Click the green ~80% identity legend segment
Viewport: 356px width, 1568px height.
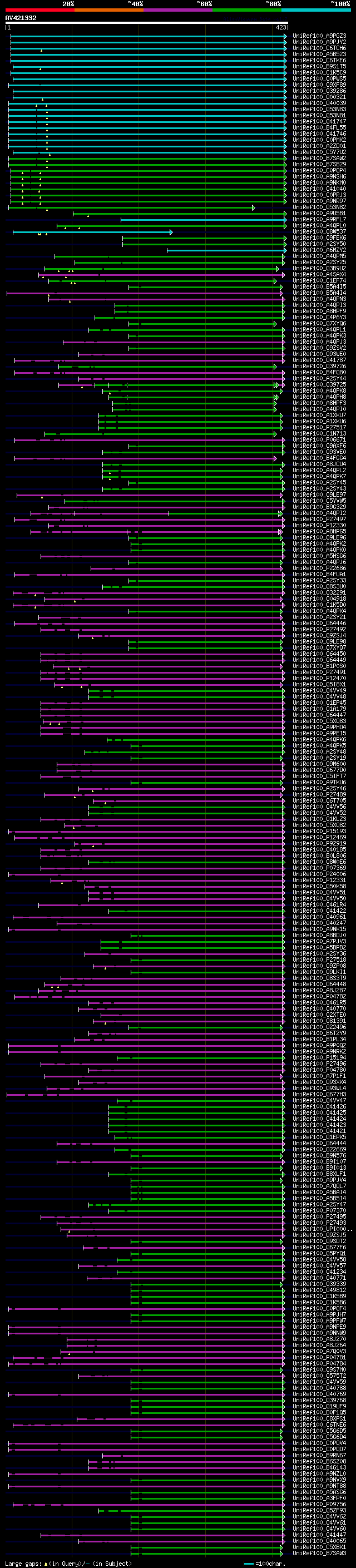[x=247, y=10]
